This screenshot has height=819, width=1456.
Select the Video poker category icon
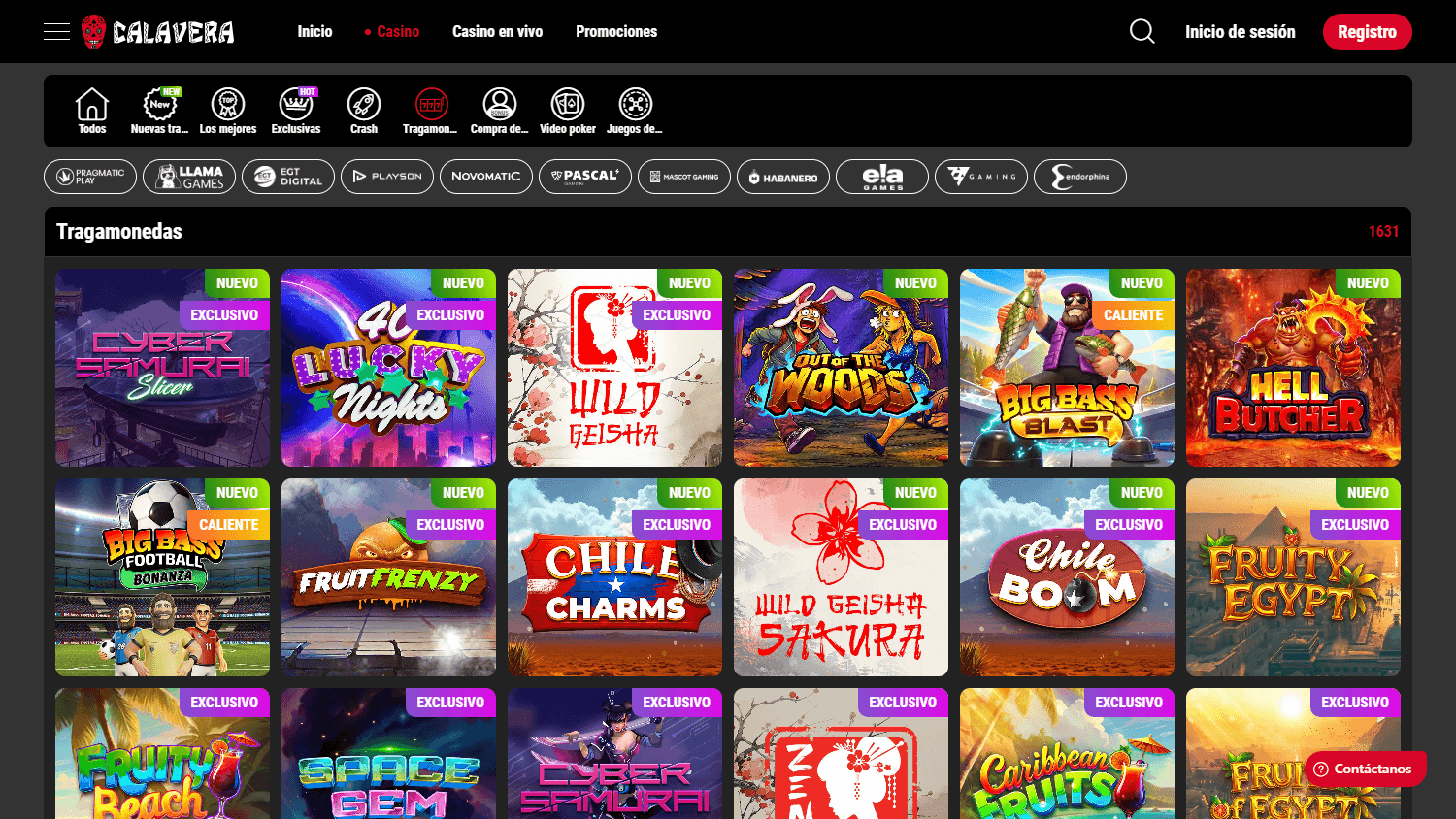(x=568, y=111)
